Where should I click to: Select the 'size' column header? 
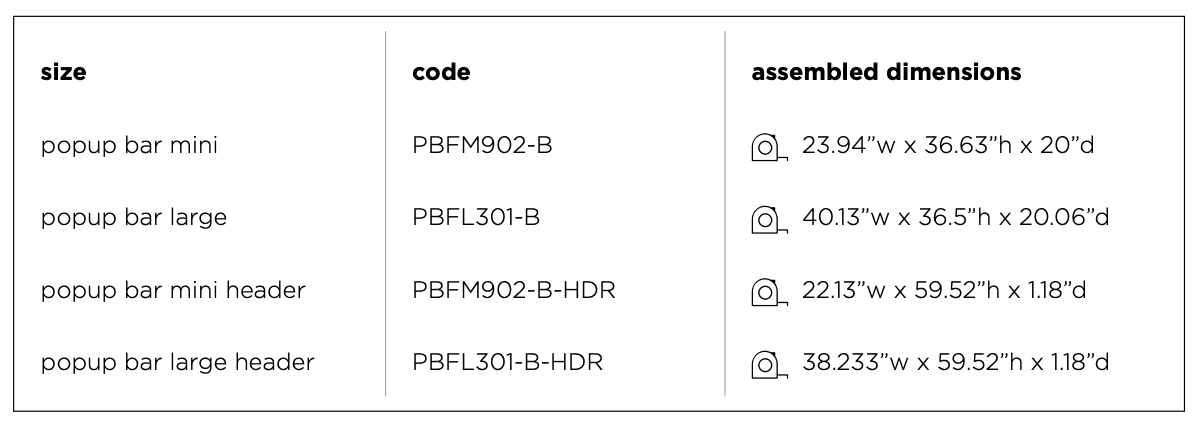(63, 73)
